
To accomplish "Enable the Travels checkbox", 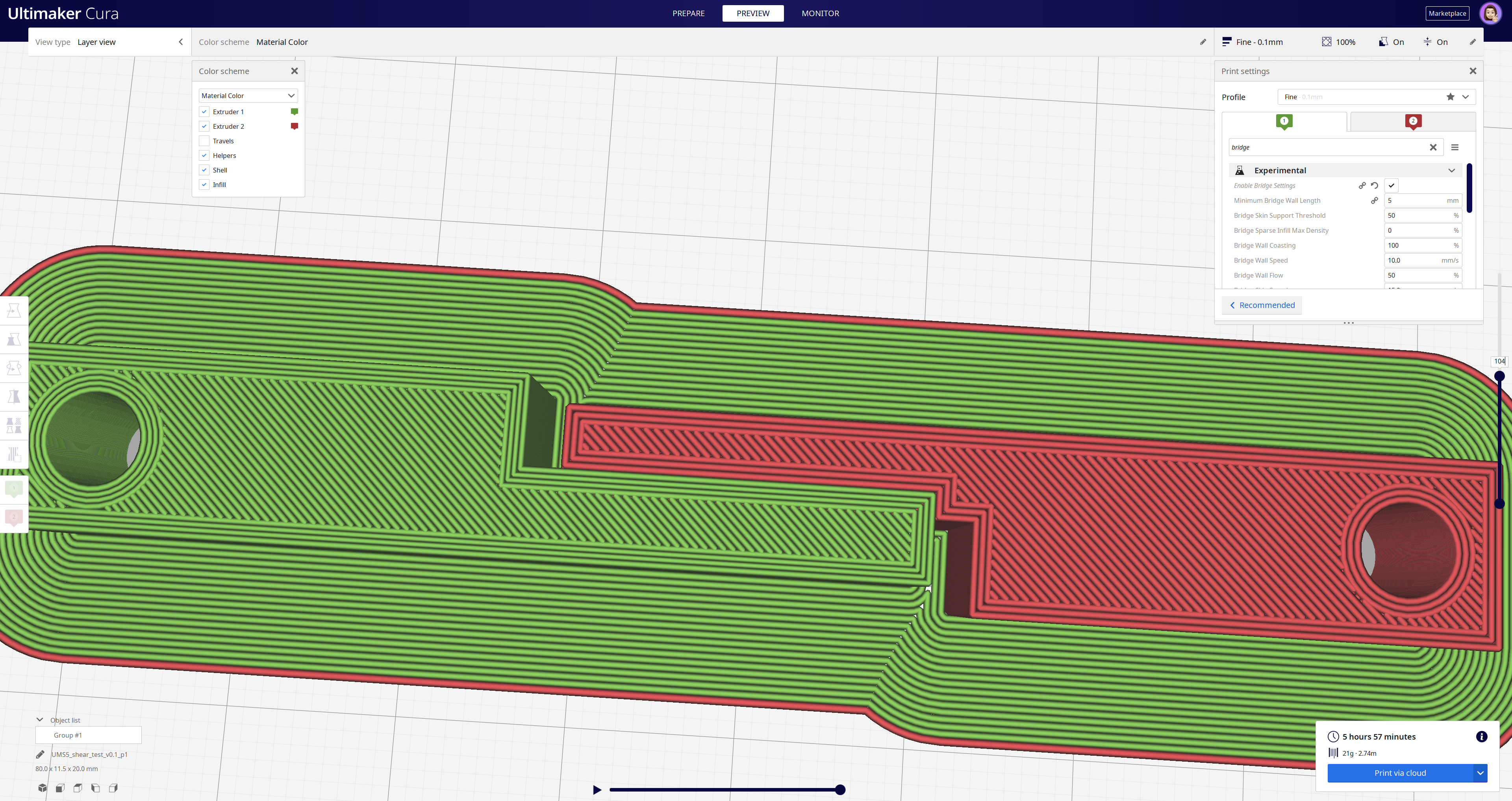I will tap(204, 141).
